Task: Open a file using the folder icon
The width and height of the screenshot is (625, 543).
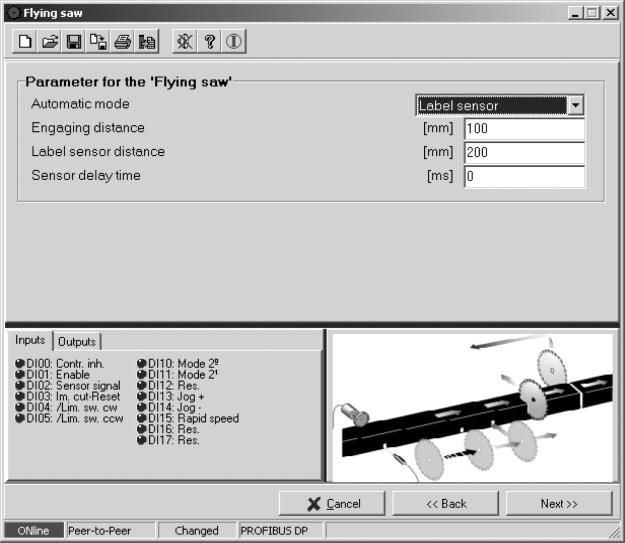Action: coord(49,41)
